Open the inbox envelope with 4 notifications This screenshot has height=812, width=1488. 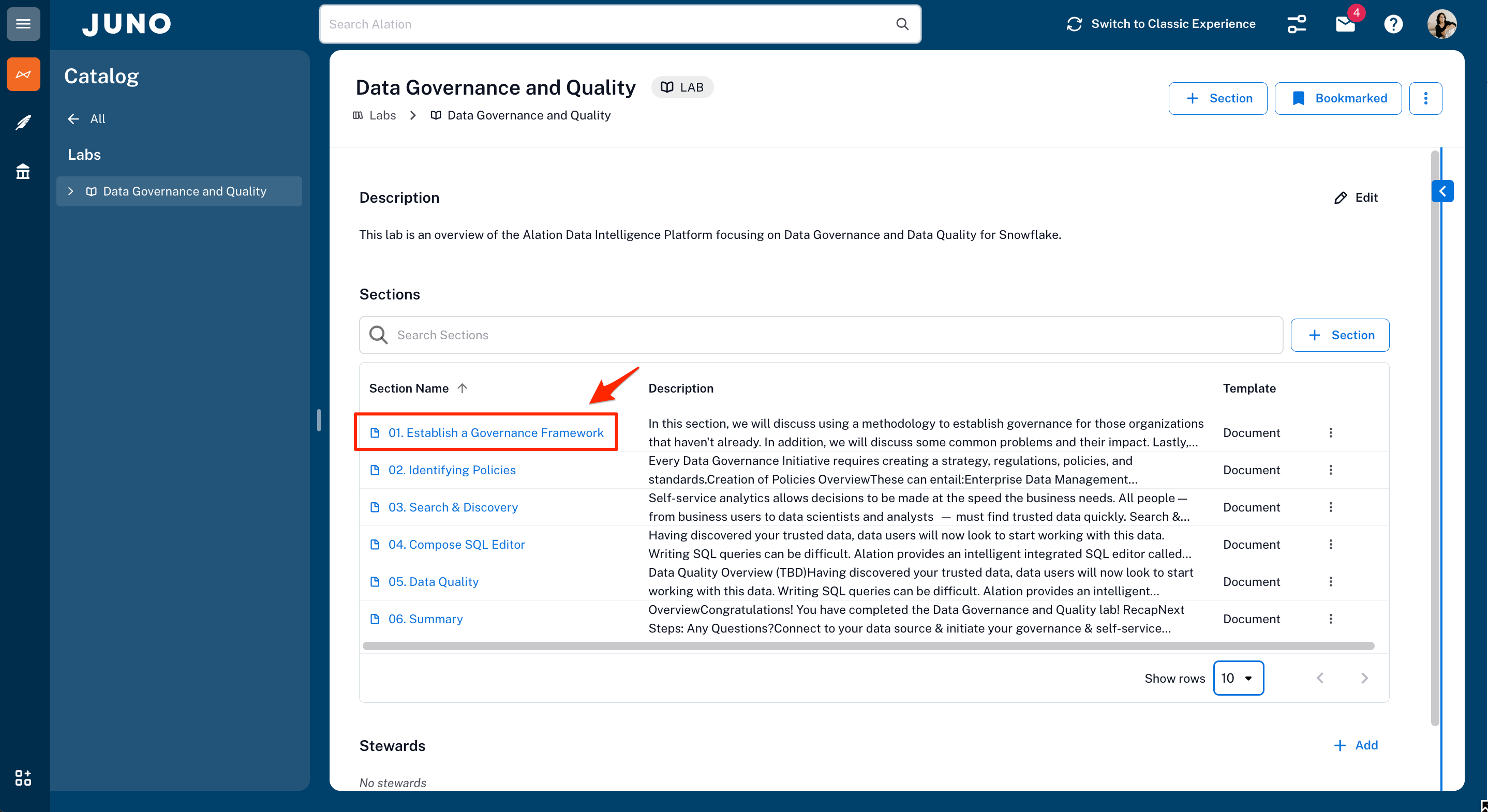coord(1345,24)
